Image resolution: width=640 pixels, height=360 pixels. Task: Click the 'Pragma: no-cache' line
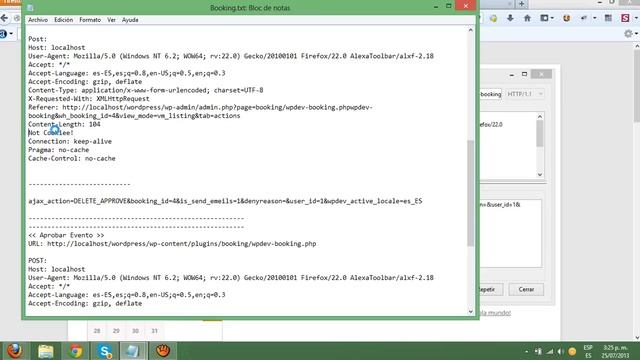58,150
